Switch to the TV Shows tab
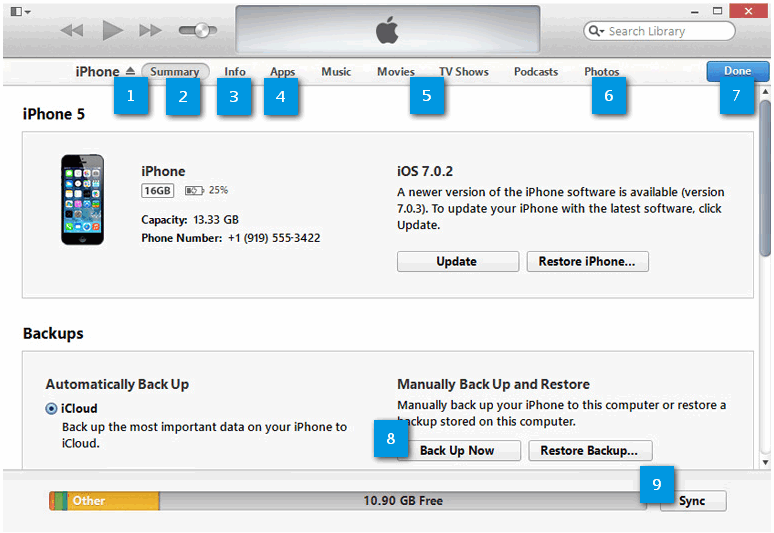 point(464,72)
